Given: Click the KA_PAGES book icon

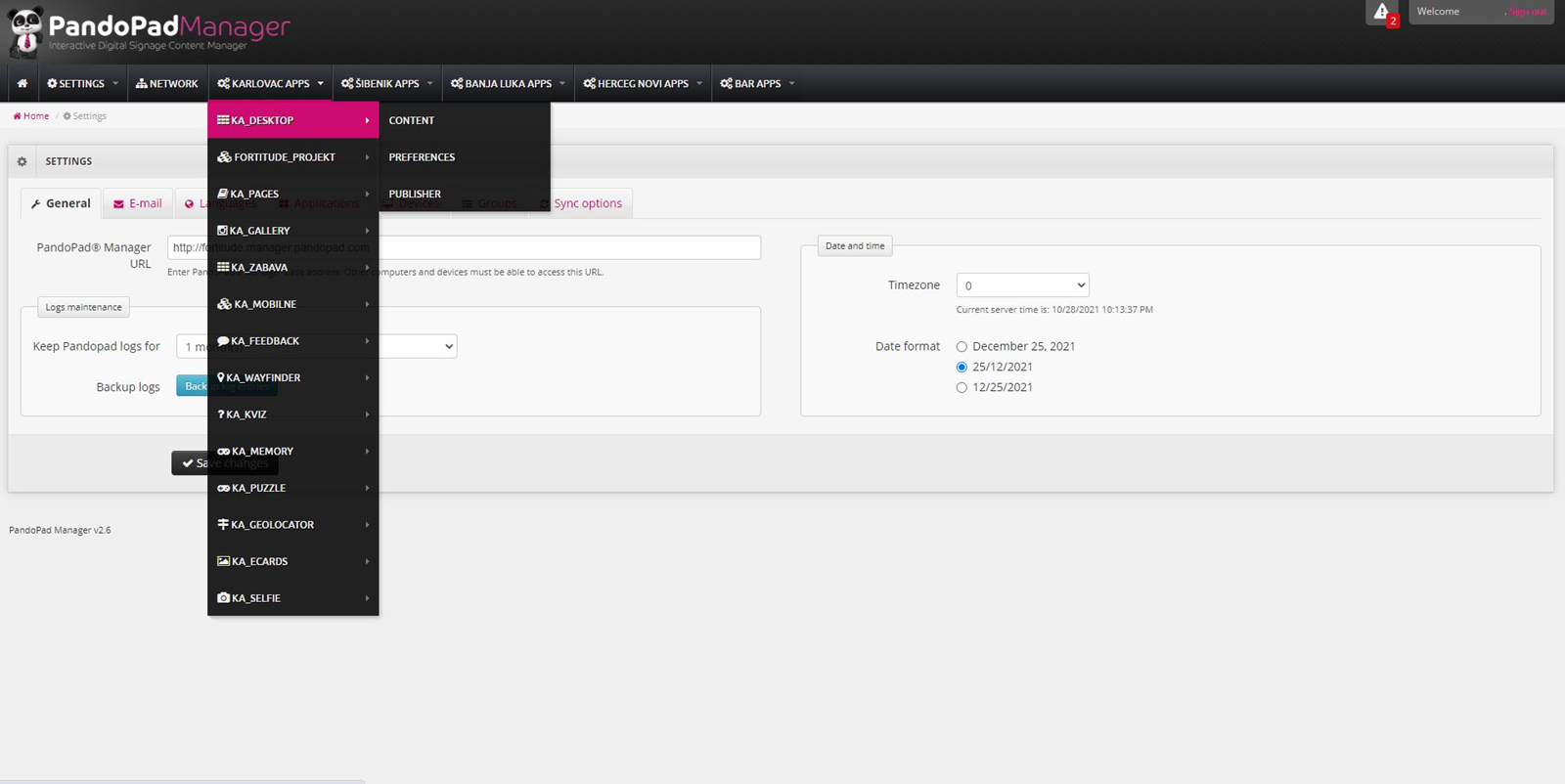Looking at the screenshot, I should click(x=223, y=194).
